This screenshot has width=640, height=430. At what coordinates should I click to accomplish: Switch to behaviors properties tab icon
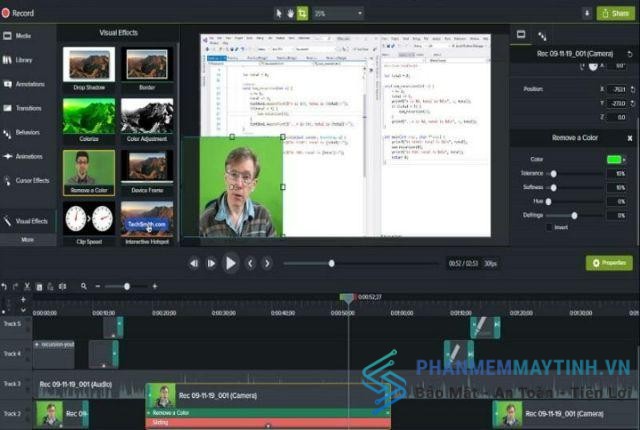542,36
